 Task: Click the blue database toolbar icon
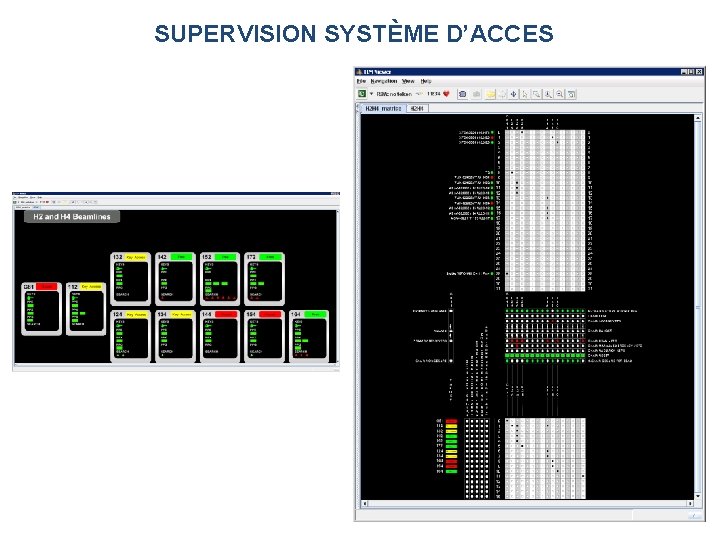click(x=462, y=94)
